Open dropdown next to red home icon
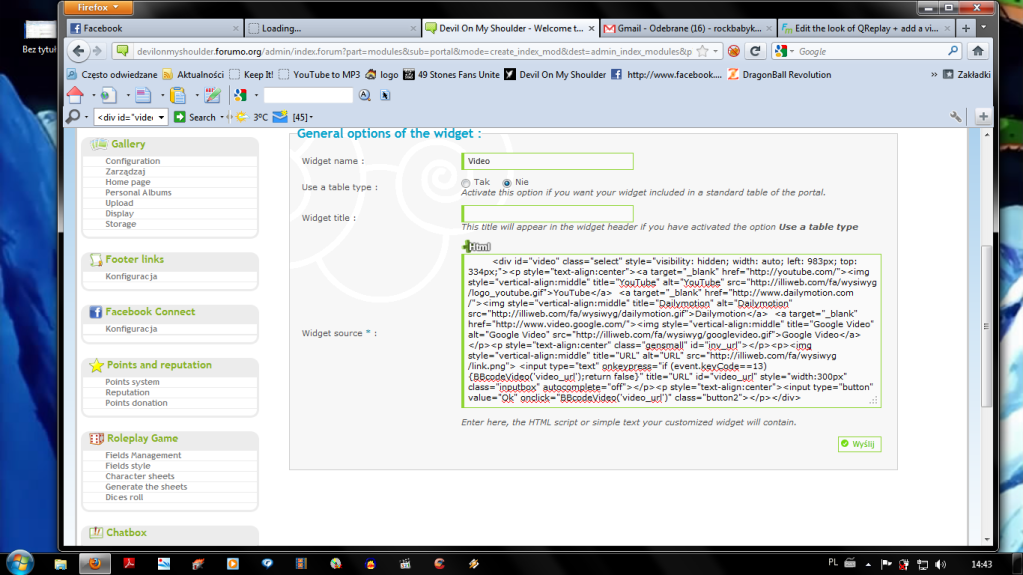The image size is (1023, 575). [93, 96]
